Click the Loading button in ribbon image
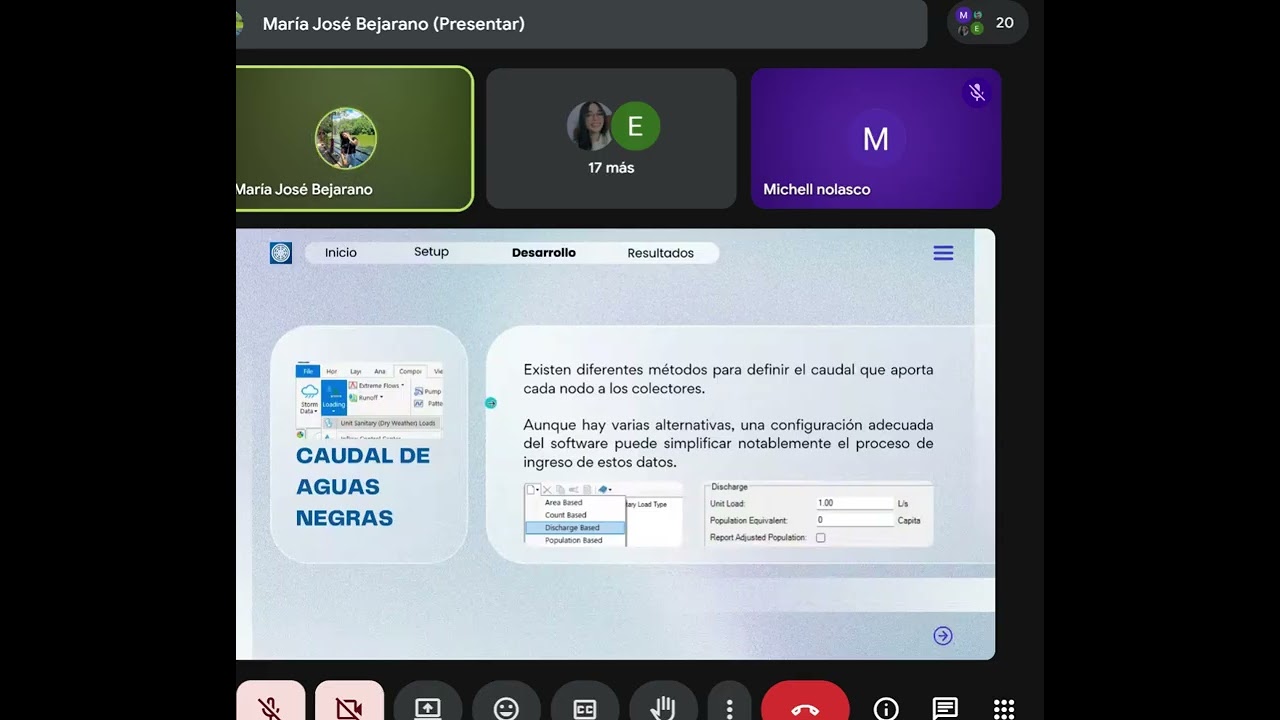 [x=334, y=398]
